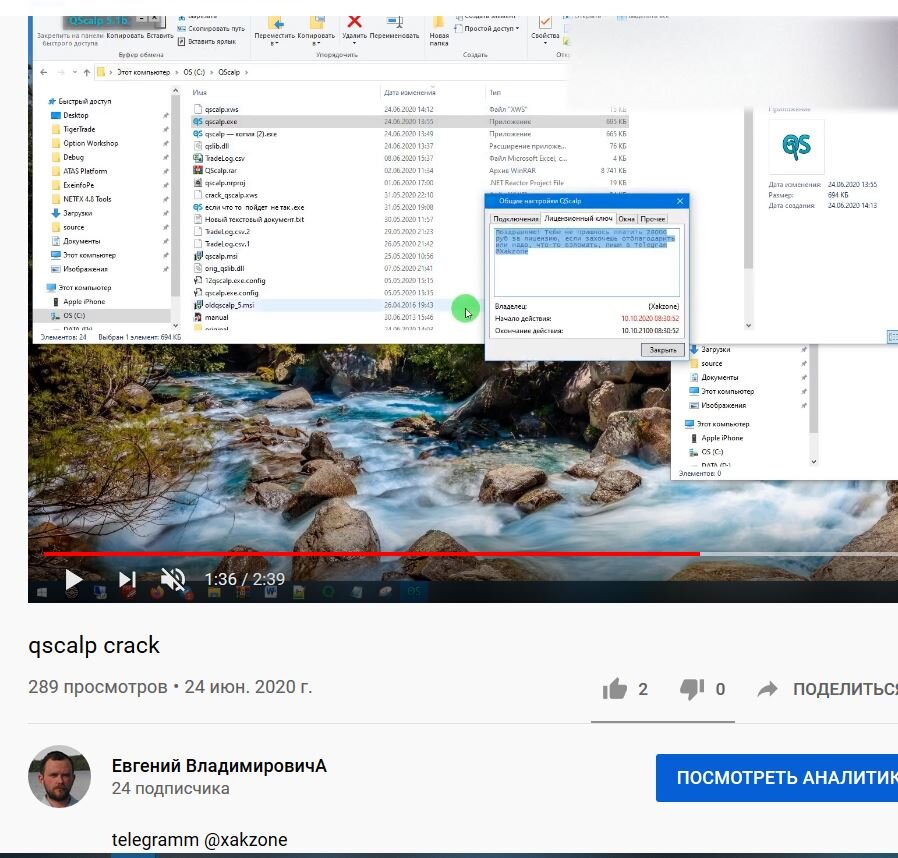The width and height of the screenshot is (898, 858).
Task: Switch to the Прочее tab in QScalp settings
Action: 653,219
